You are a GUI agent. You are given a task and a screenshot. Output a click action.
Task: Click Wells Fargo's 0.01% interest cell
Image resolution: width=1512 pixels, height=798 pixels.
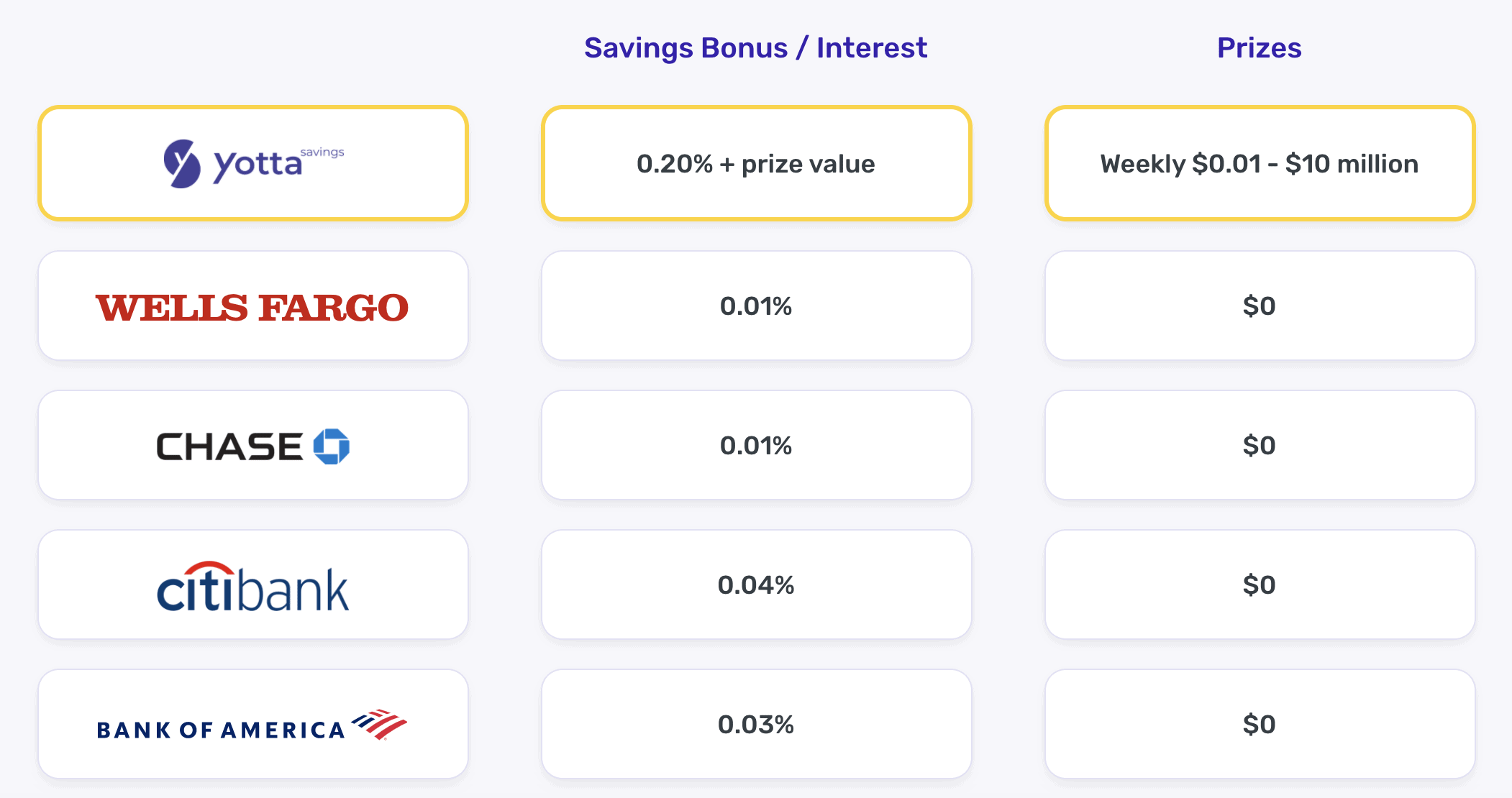(x=756, y=306)
